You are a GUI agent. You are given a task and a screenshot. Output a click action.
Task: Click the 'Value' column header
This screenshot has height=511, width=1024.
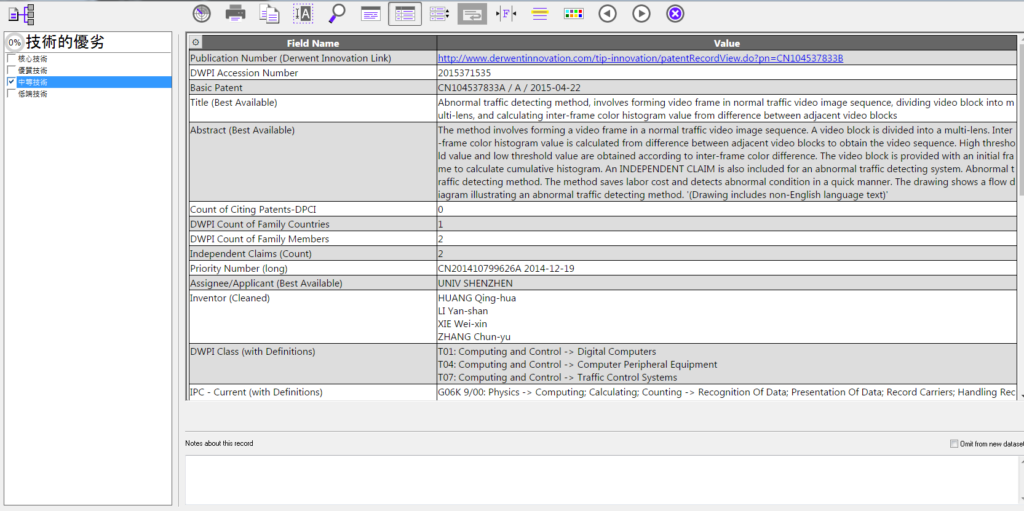(726, 43)
